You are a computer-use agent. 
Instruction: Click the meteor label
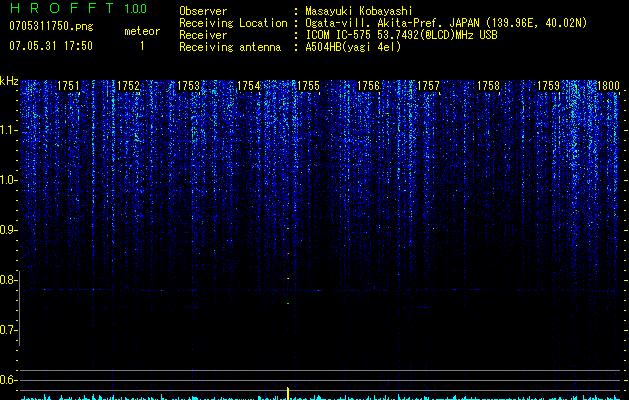(x=142, y=31)
